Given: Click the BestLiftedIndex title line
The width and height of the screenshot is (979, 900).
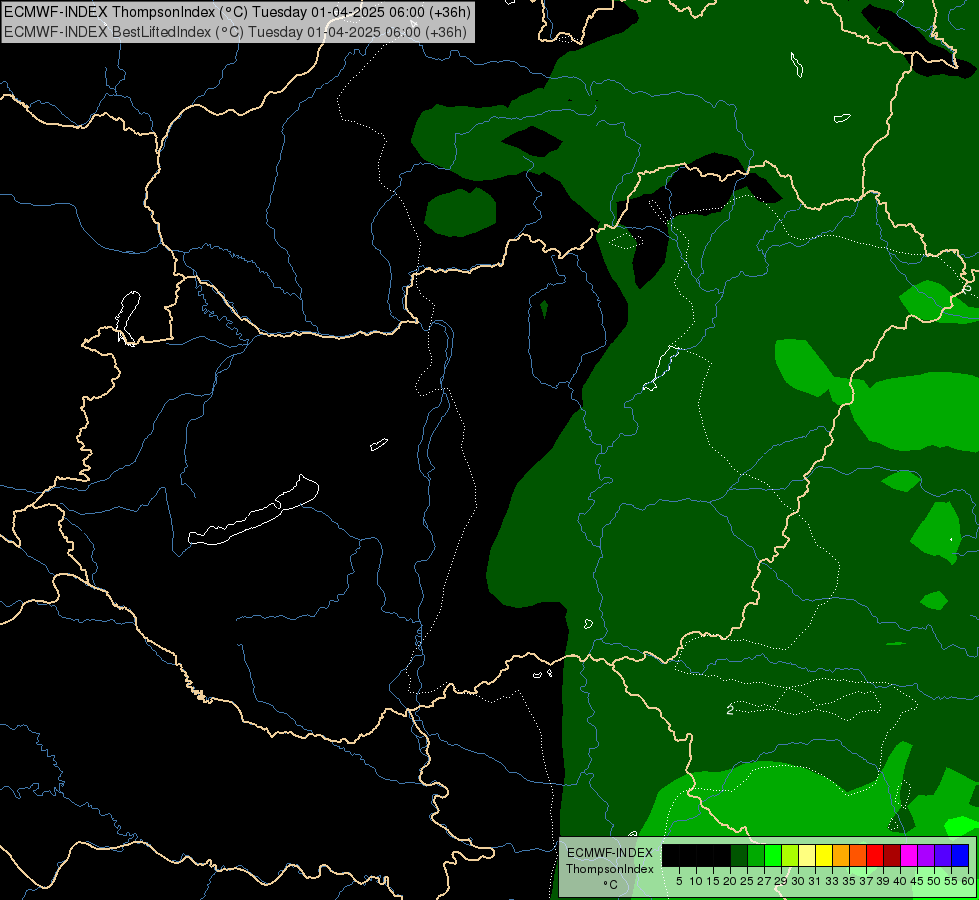Looking at the screenshot, I should click(x=235, y=31).
